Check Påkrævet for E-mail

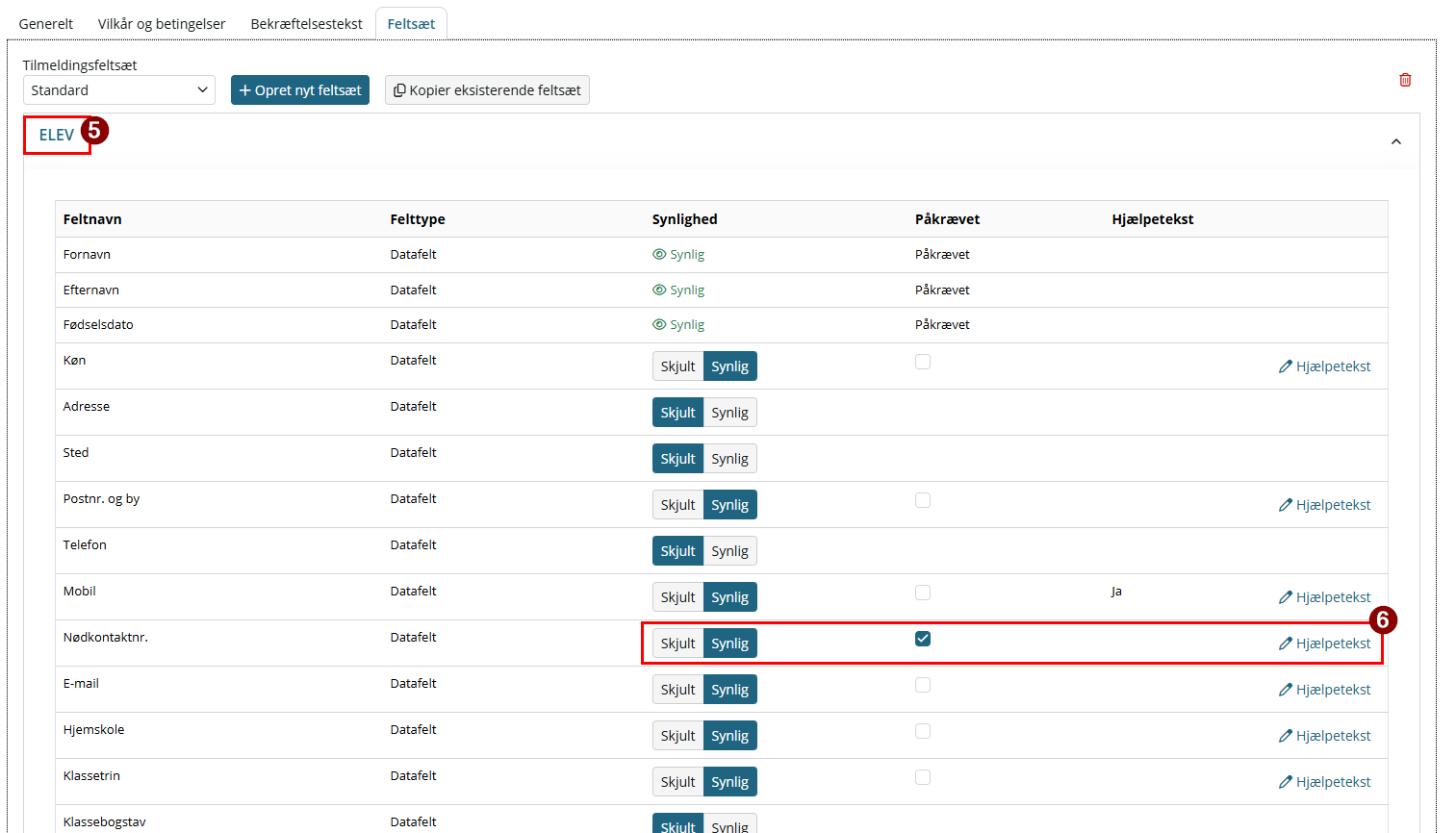point(923,685)
